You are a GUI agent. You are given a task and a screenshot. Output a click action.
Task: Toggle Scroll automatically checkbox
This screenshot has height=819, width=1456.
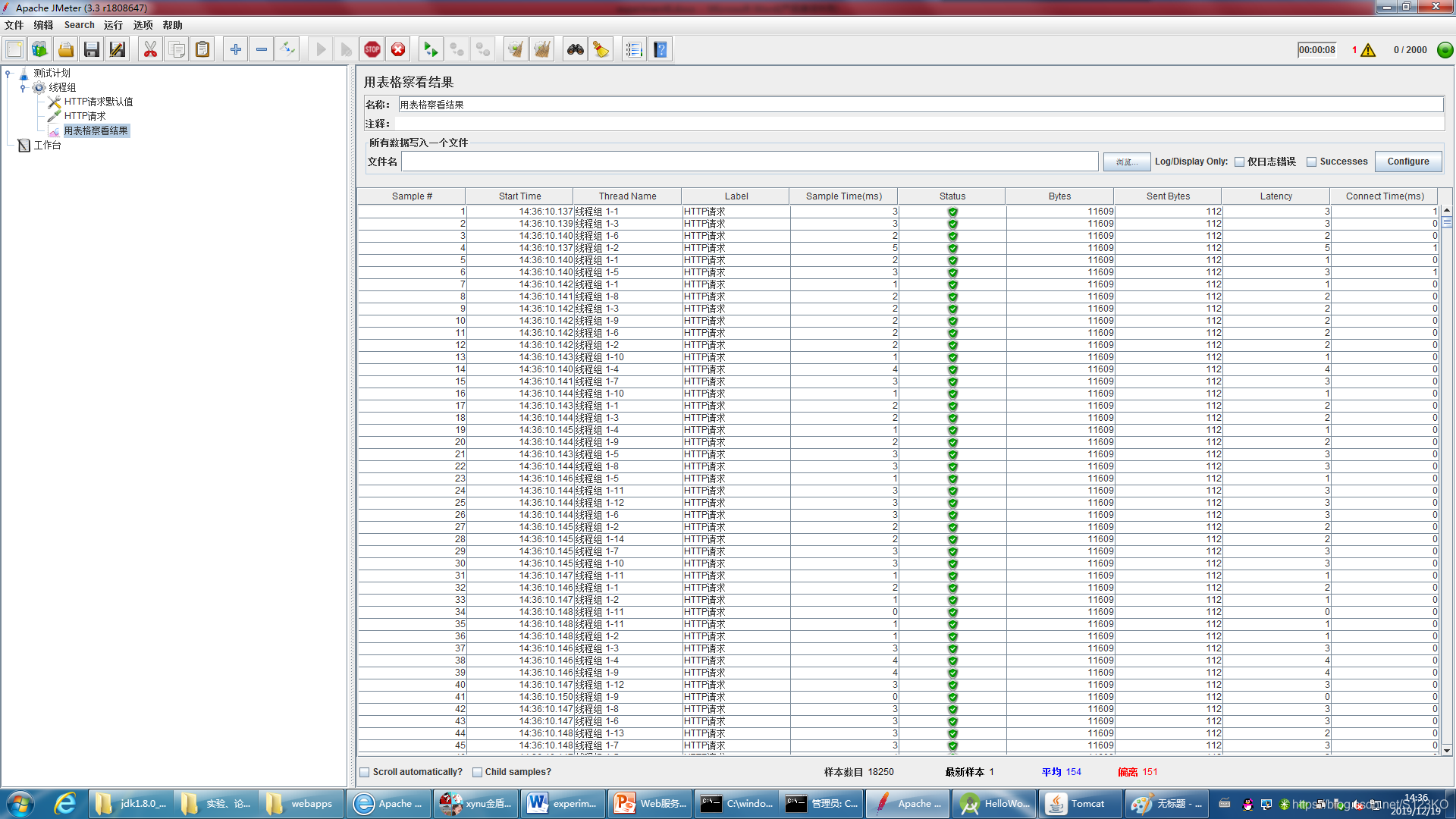pyautogui.click(x=365, y=772)
